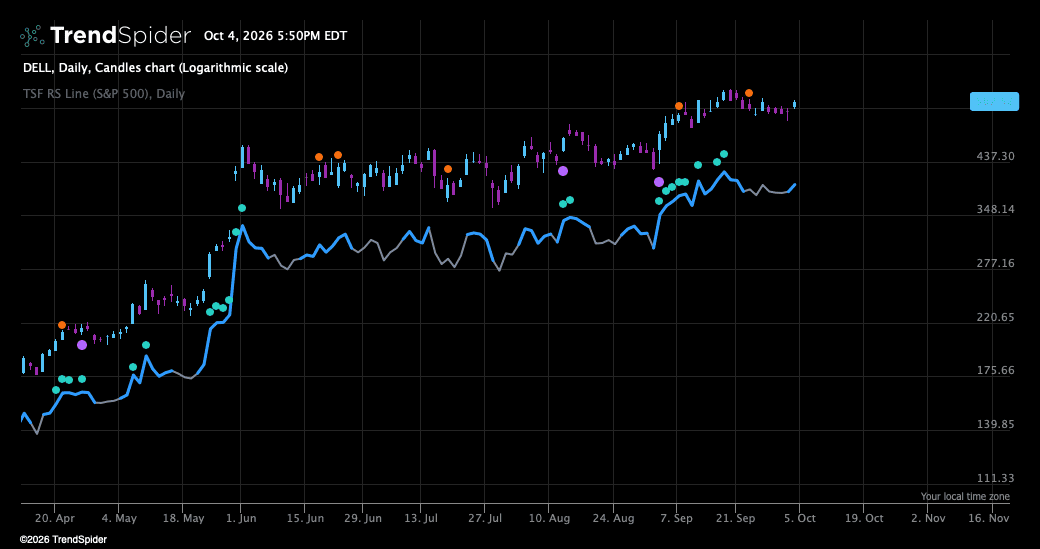Click the '©2026 TrendSpider' copyright text

click(63, 540)
